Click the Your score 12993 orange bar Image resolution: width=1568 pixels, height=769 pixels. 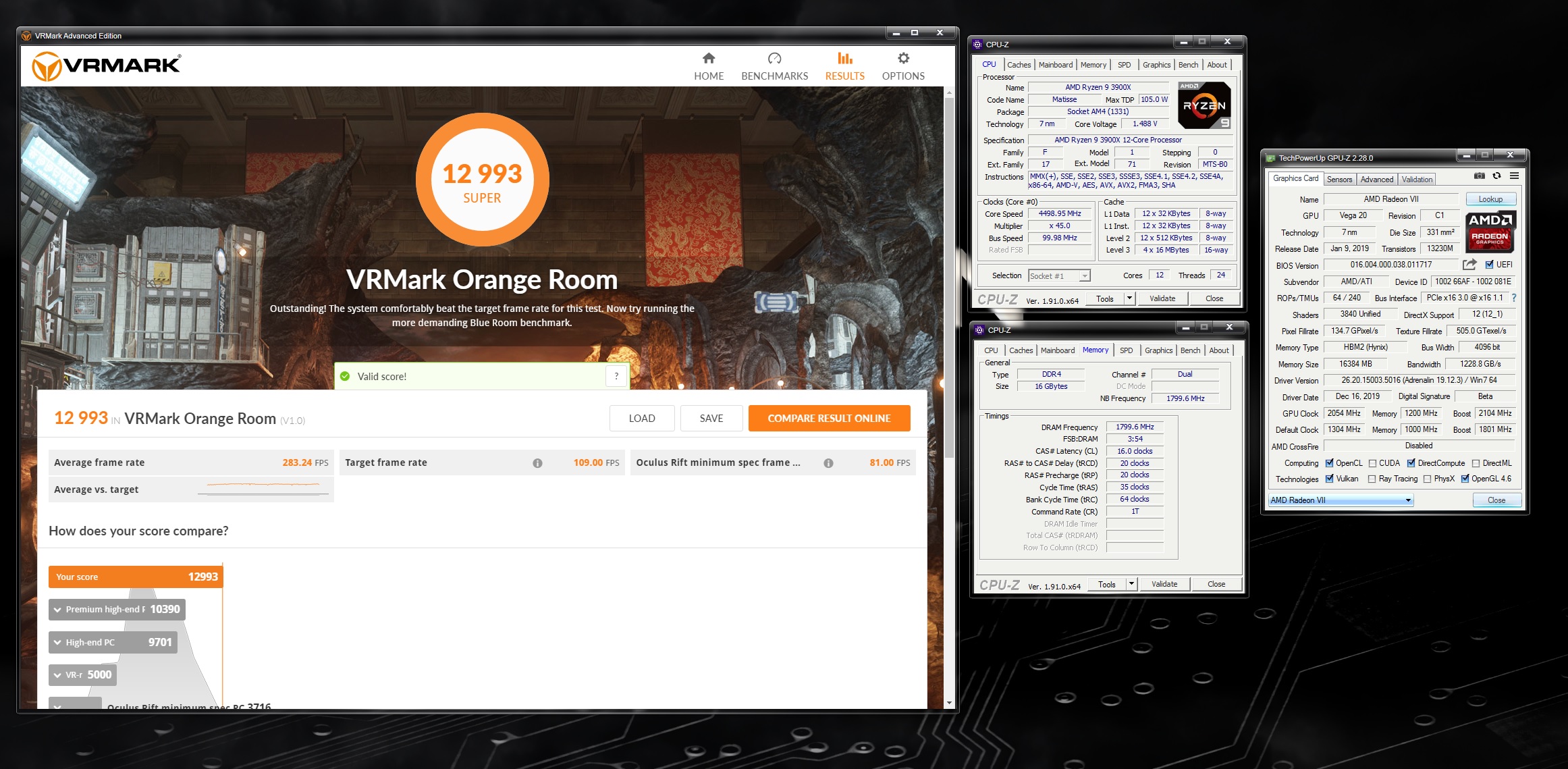tap(135, 577)
